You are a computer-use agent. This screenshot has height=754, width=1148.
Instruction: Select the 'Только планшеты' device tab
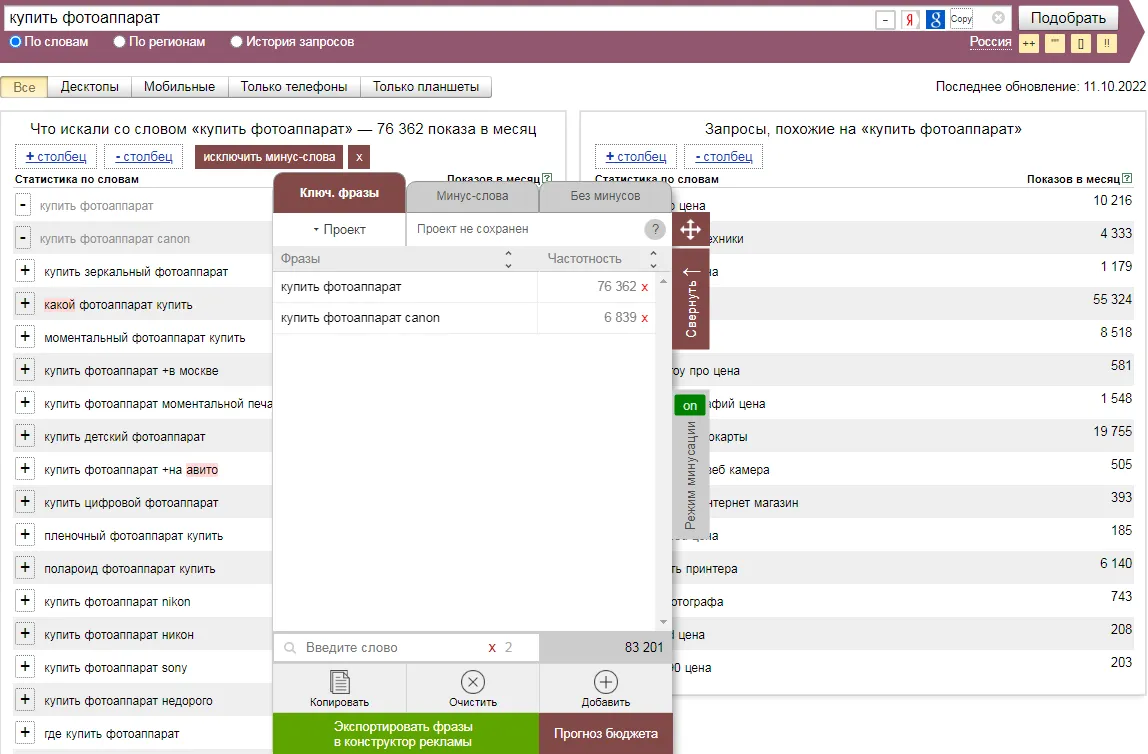[425, 87]
